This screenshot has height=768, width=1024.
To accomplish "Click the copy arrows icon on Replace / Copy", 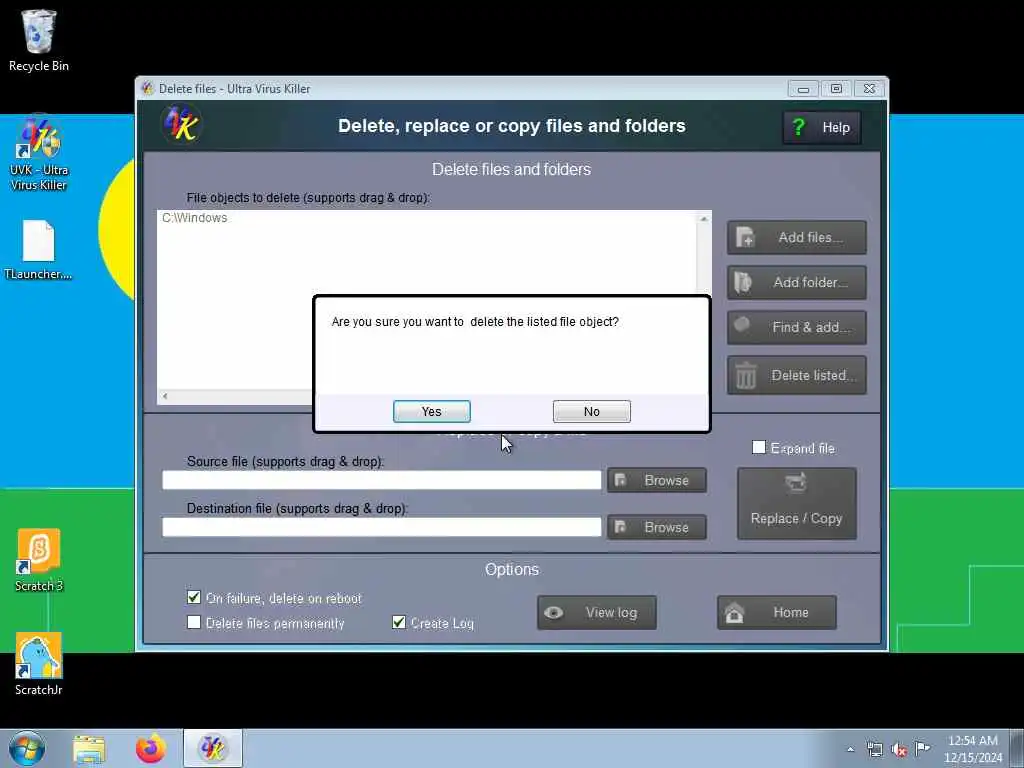I will tap(795, 483).
